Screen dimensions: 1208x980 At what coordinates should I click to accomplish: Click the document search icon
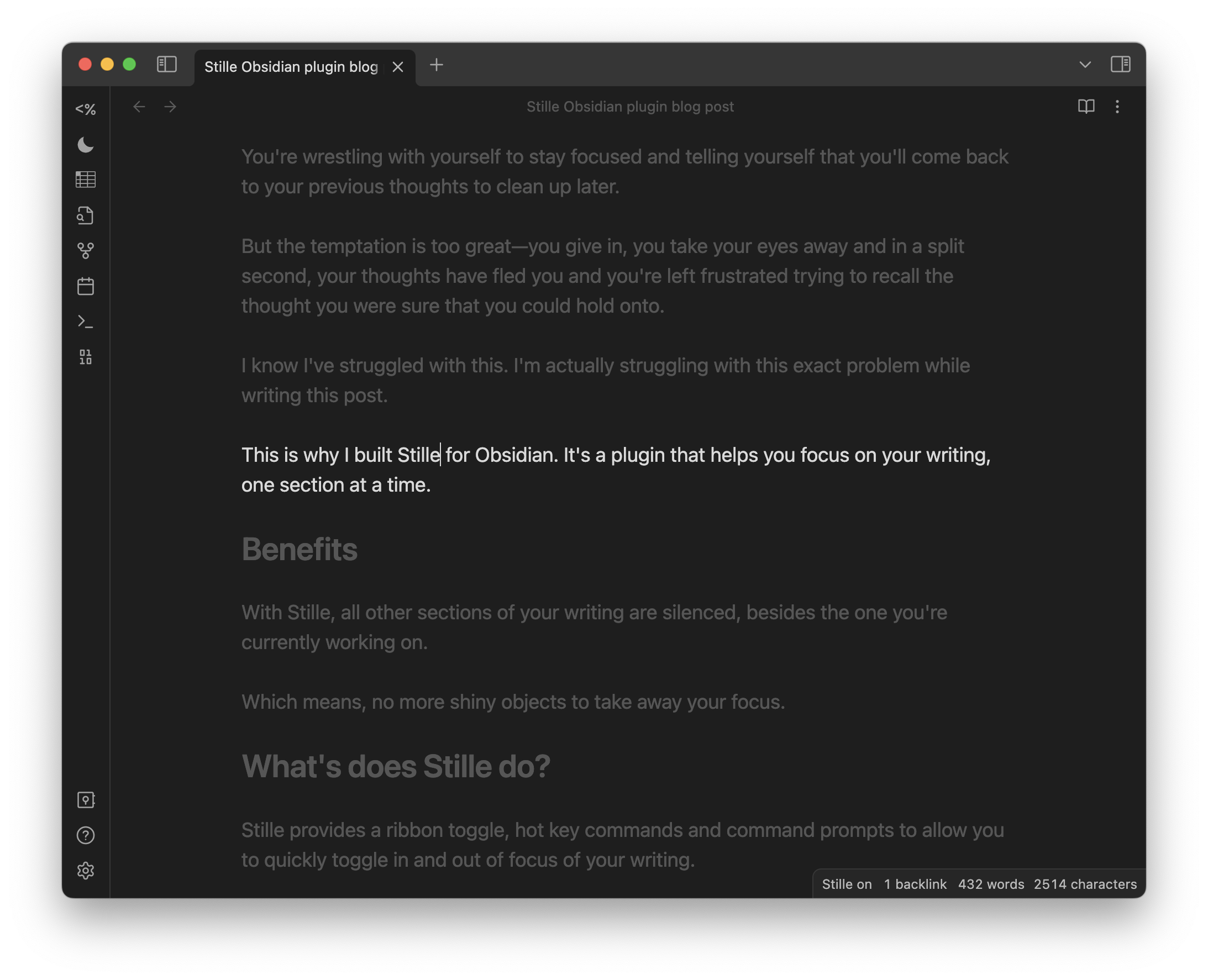point(85,215)
